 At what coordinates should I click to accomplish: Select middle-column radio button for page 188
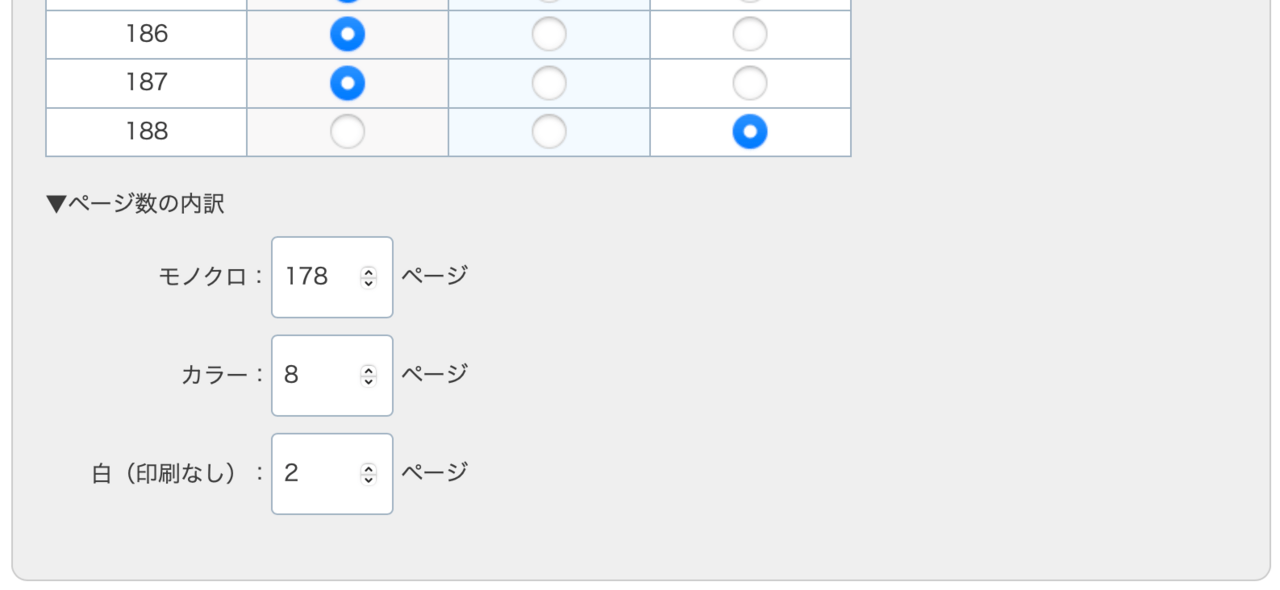tap(549, 132)
